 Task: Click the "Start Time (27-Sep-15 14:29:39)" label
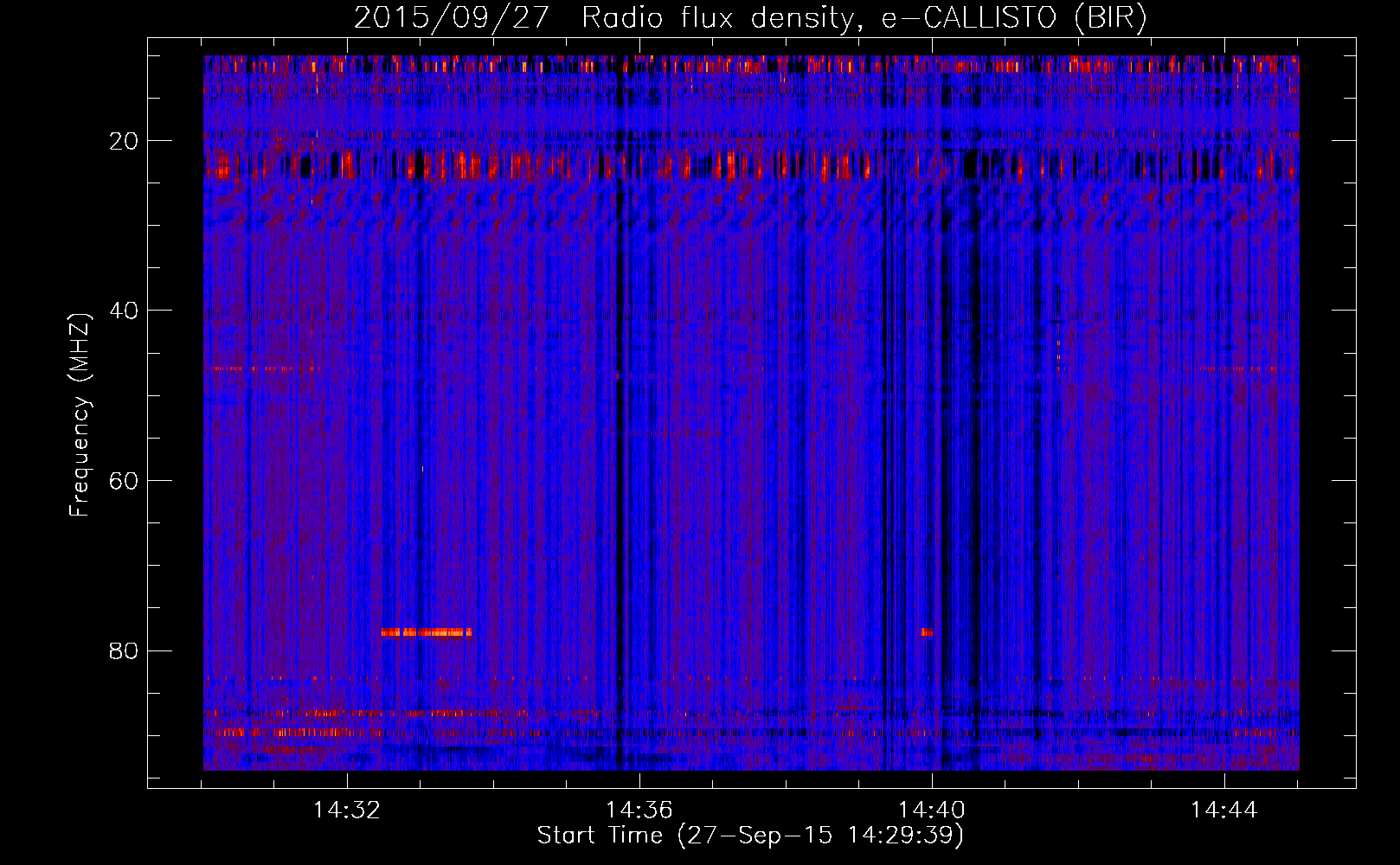click(750, 836)
